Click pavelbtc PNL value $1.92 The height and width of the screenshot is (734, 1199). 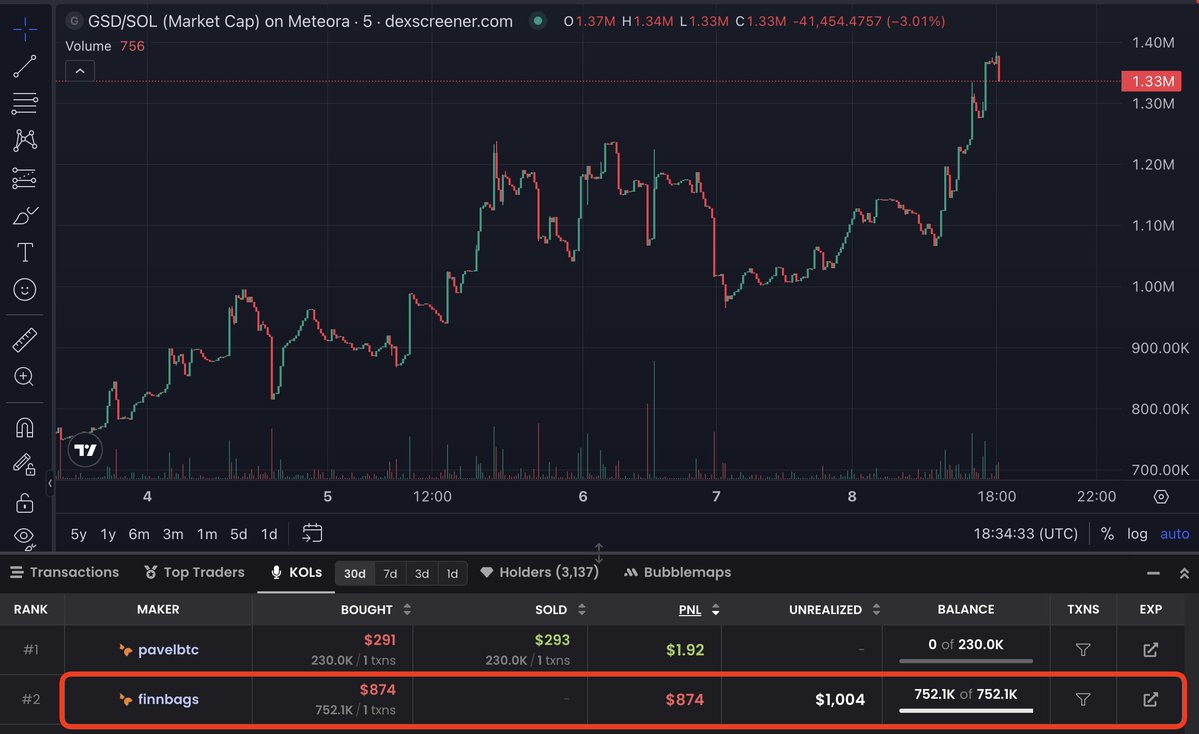[684, 650]
